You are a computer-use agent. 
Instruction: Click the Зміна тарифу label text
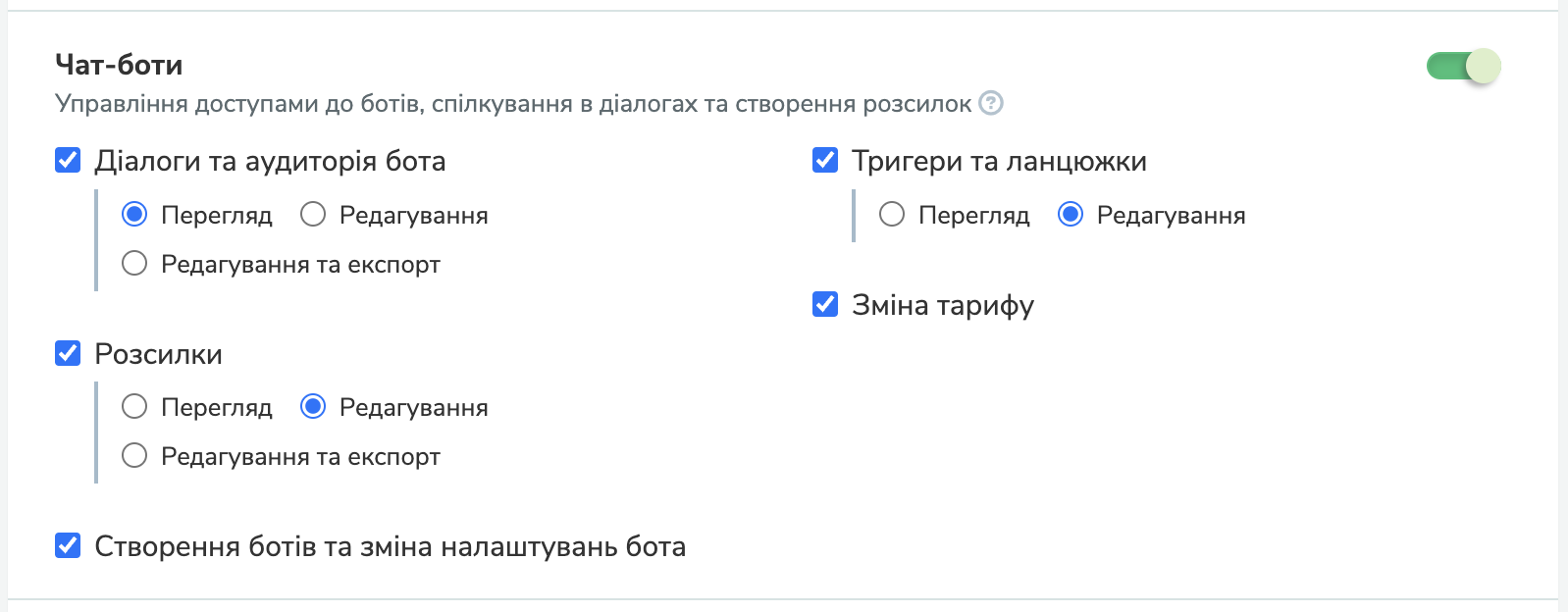[x=944, y=305]
